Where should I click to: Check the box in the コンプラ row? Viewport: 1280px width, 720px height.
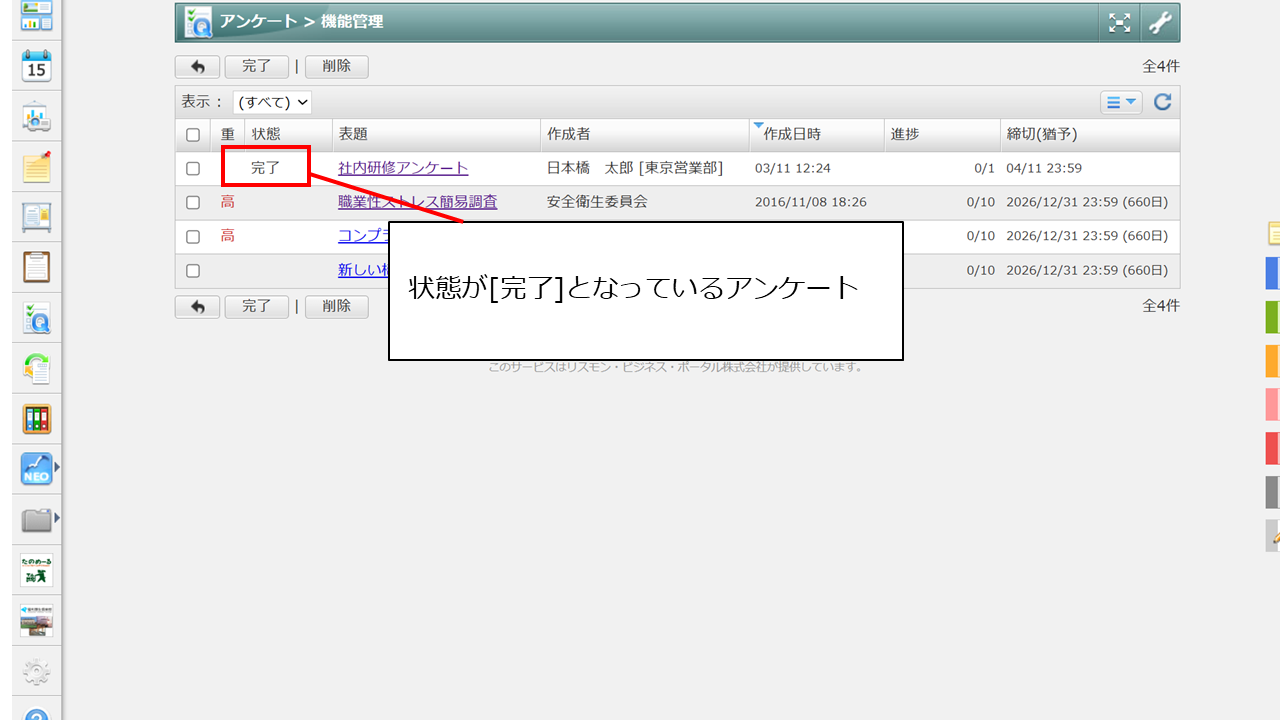coord(193,237)
